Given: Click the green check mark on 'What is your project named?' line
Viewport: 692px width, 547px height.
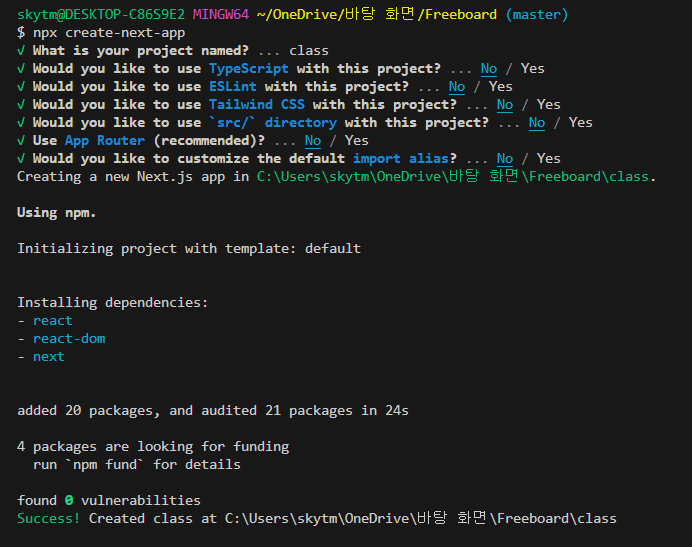Looking at the screenshot, I should pyautogui.click(x=21, y=51).
